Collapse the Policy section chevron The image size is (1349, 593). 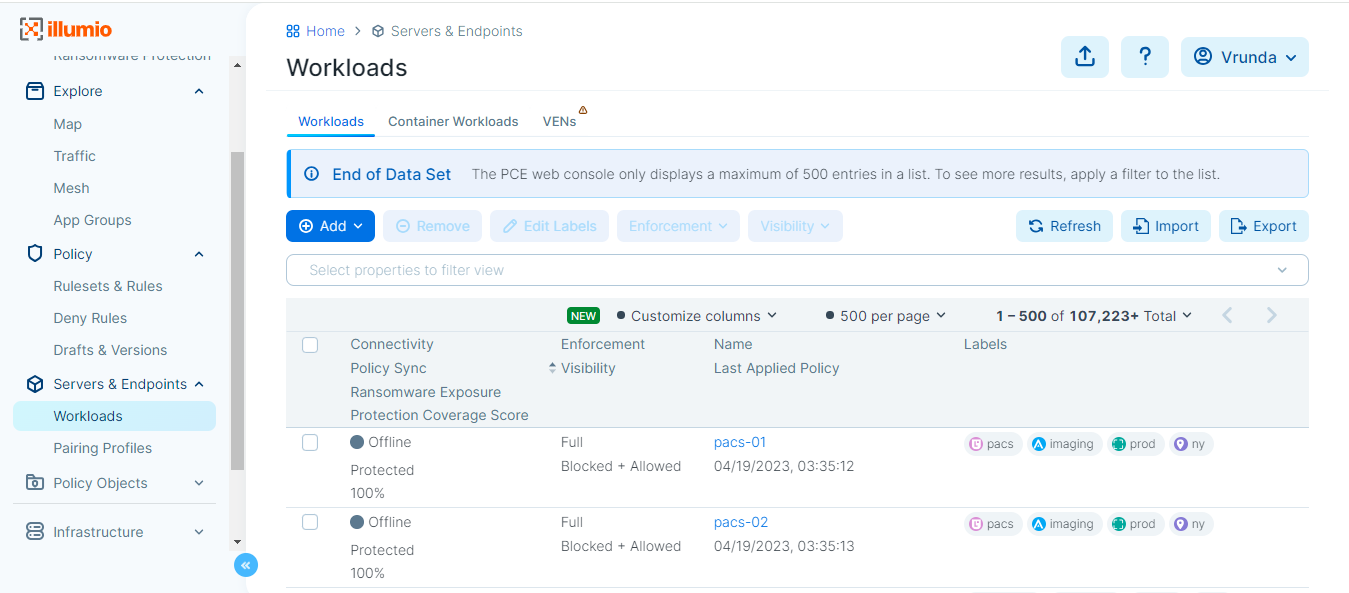199,254
